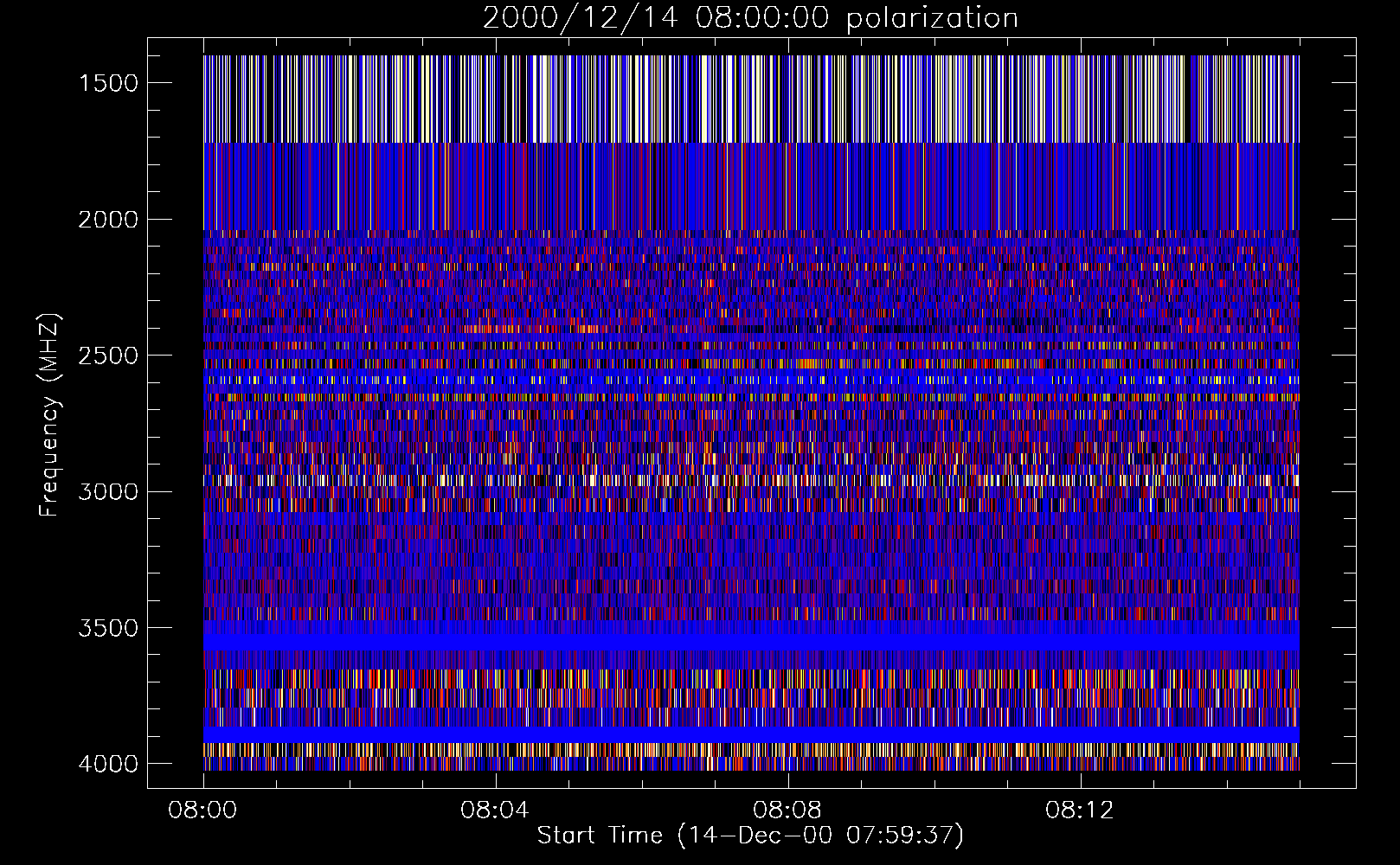The height and width of the screenshot is (865, 1400).
Task: Click the 3000 frequency tick label
Action: 108,492
